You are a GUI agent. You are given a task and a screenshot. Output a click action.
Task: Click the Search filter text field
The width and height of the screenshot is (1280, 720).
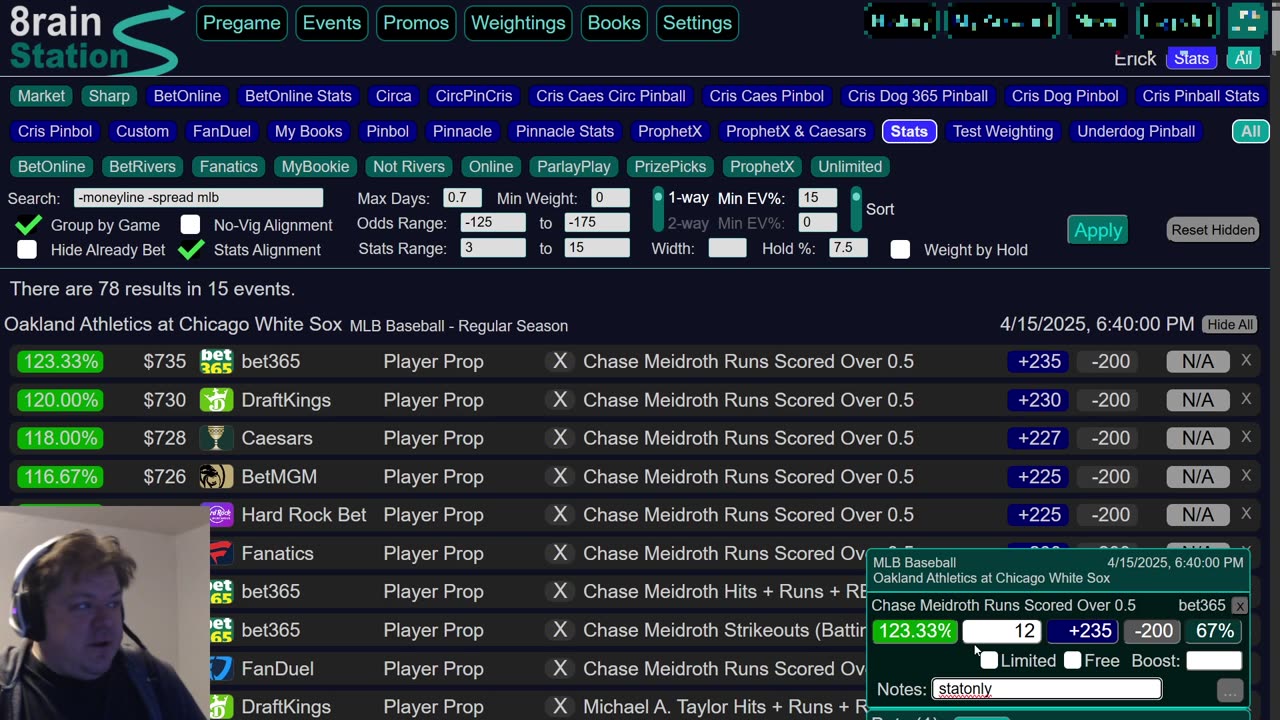tap(198, 198)
